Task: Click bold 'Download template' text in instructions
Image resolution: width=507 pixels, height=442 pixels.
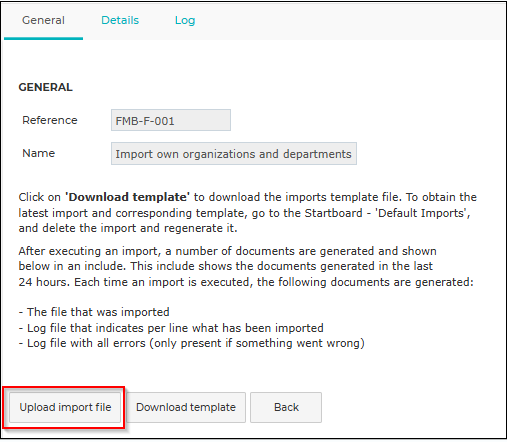Action: click(x=127, y=197)
